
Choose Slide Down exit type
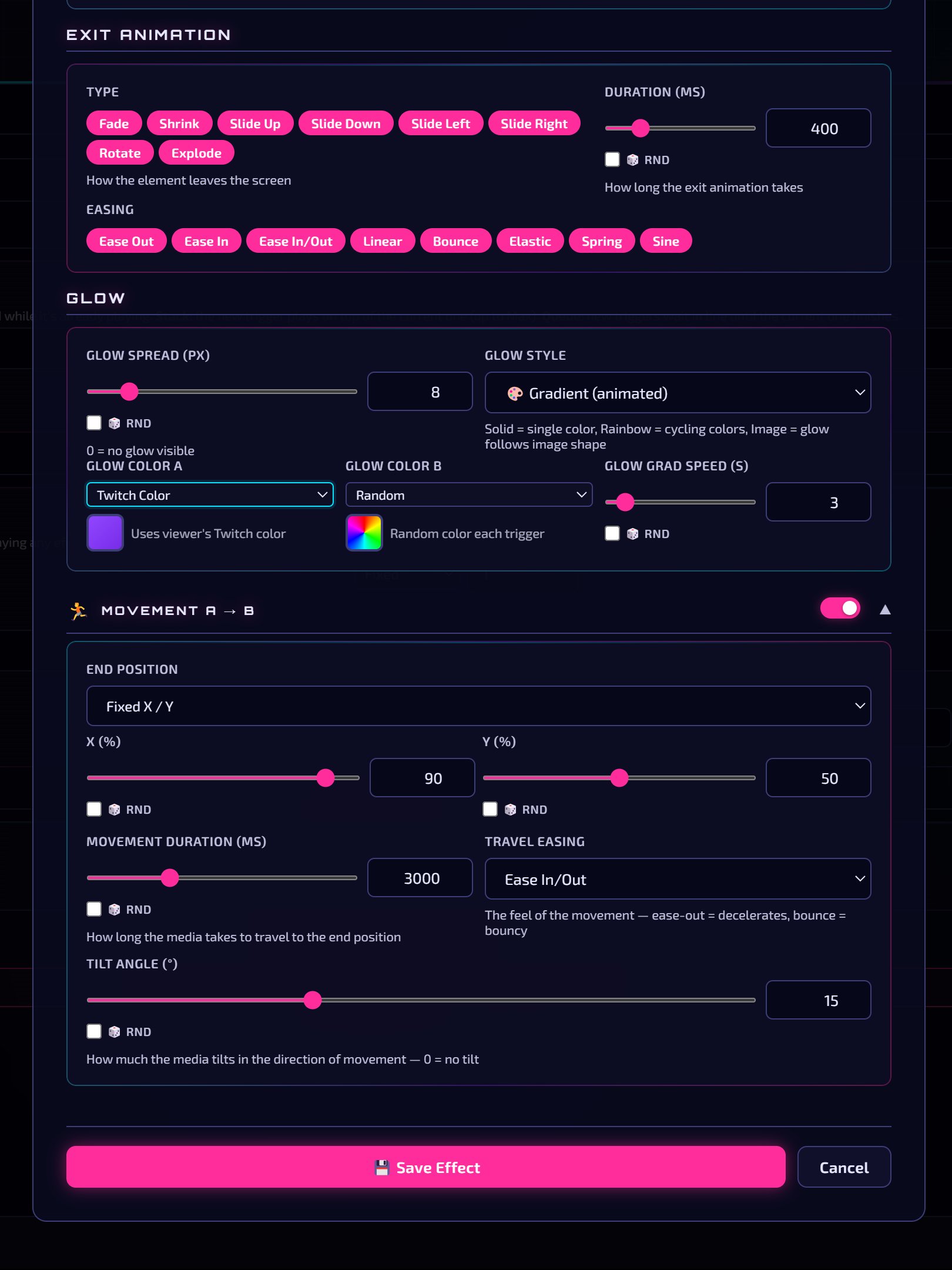(x=346, y=123)
